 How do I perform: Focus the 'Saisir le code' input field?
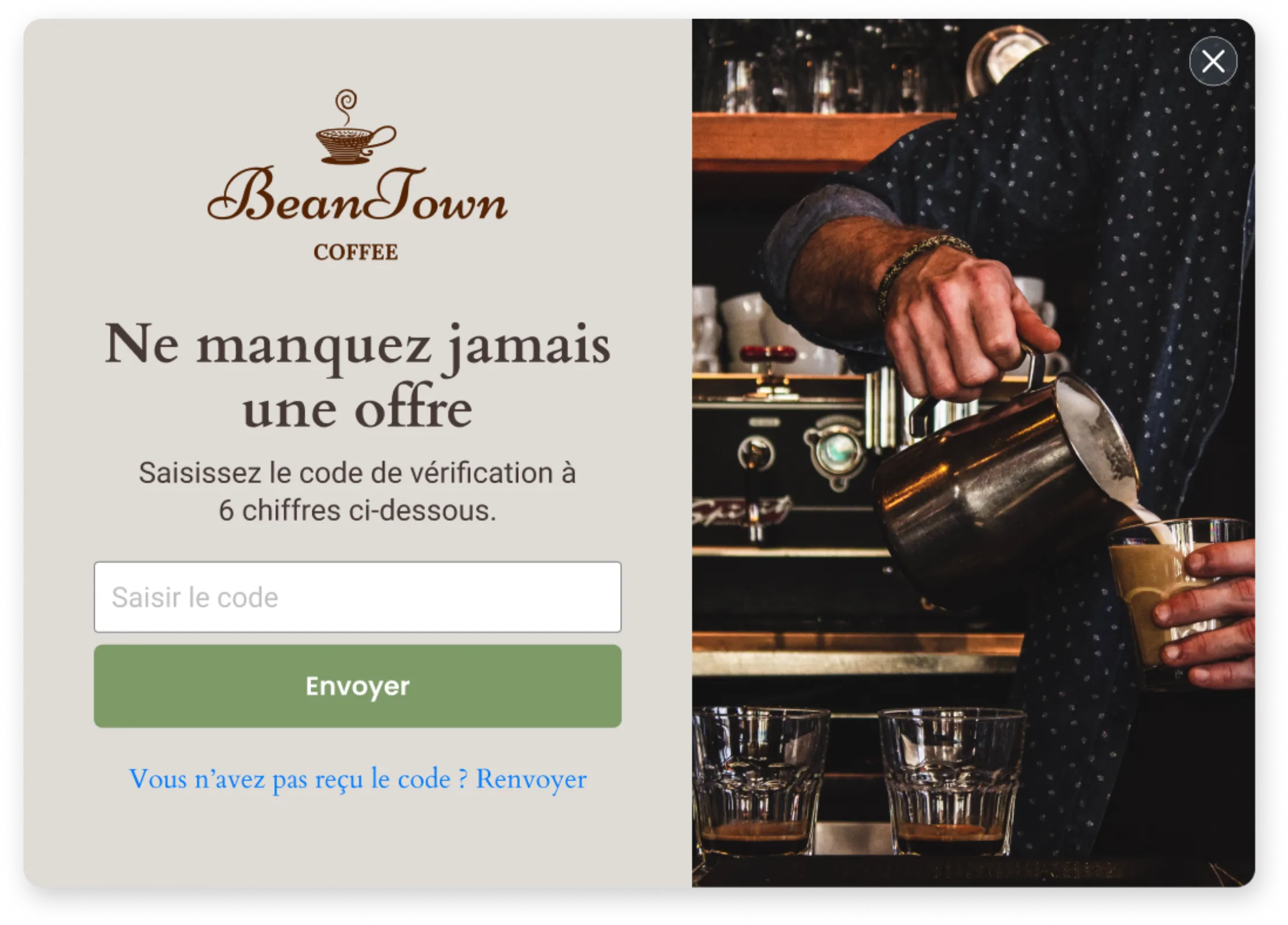tap(357, 597)
